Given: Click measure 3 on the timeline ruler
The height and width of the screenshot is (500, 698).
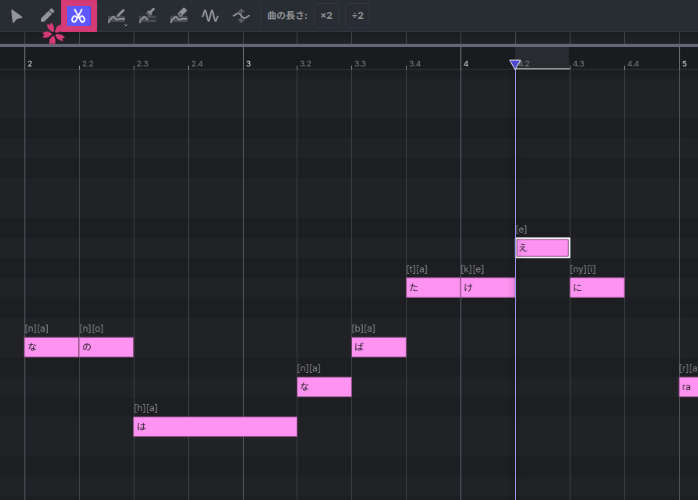Looking at the screenshot, I should click(x=249, y=64).
